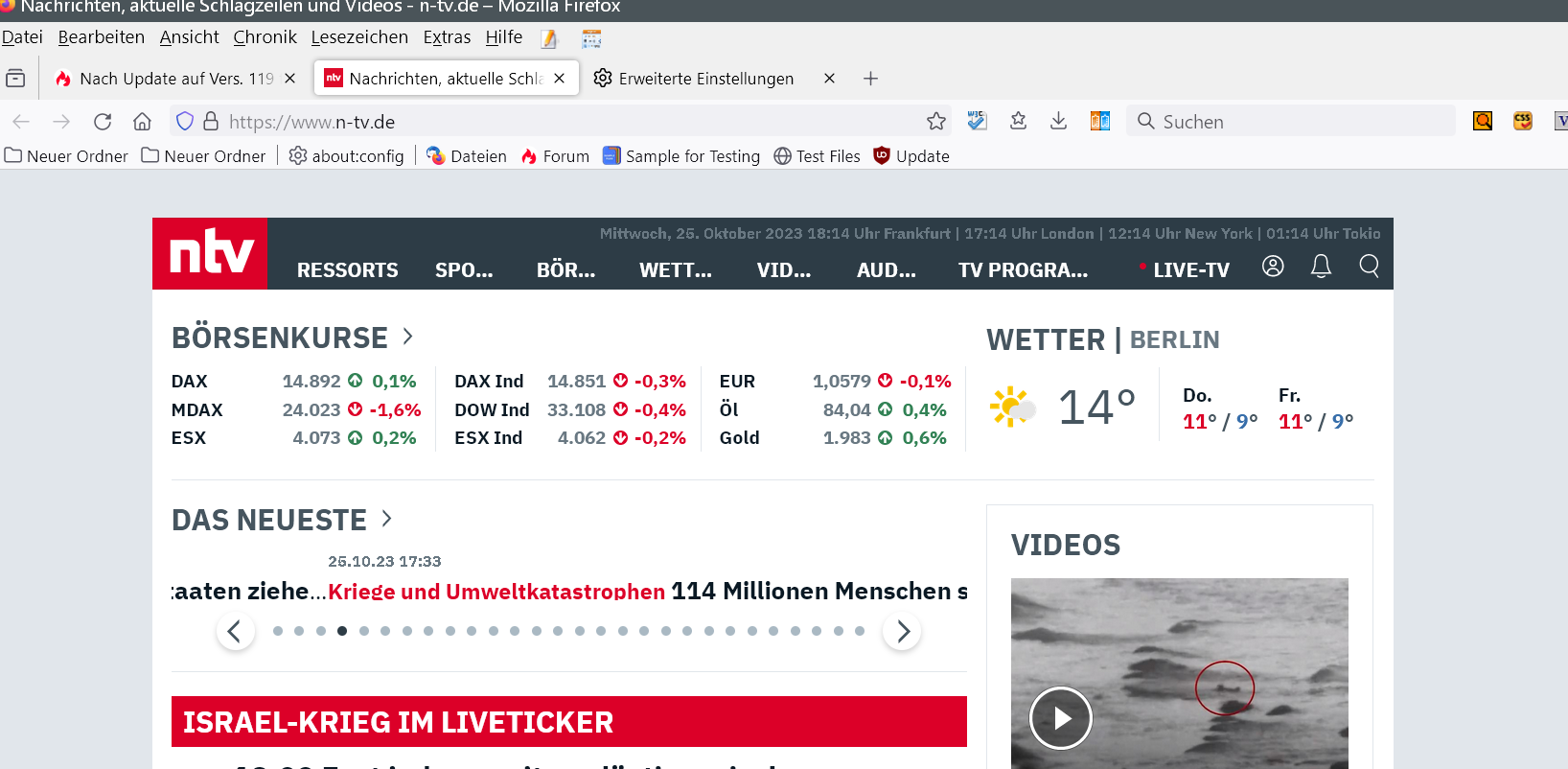Open the Bearbeiten menu
This screenshot has width=1568, height=769.
pyautogui.click(x=102, y=37)
